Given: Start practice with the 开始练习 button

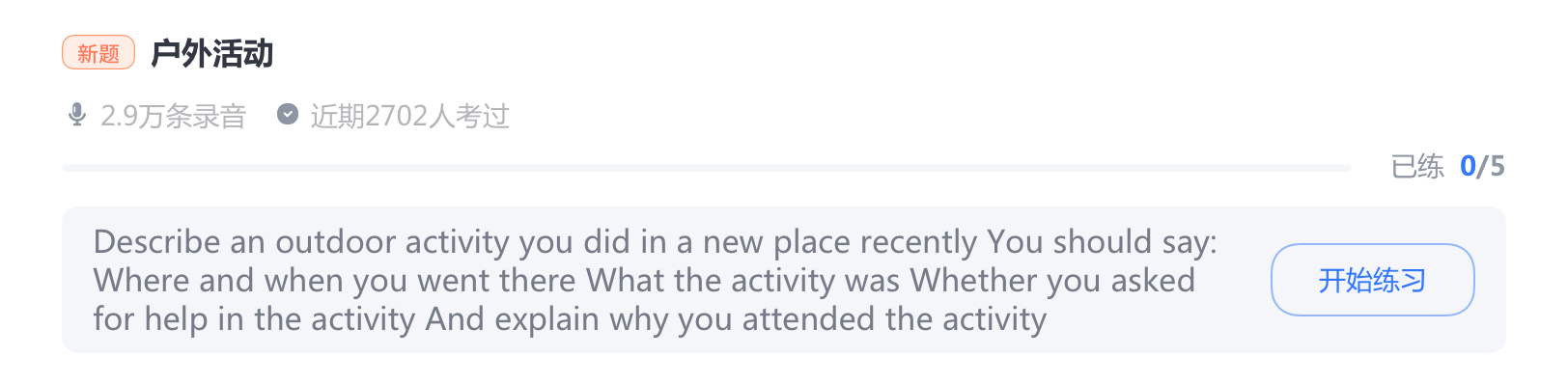Looking at the screenshot, I should [1372, 280].
